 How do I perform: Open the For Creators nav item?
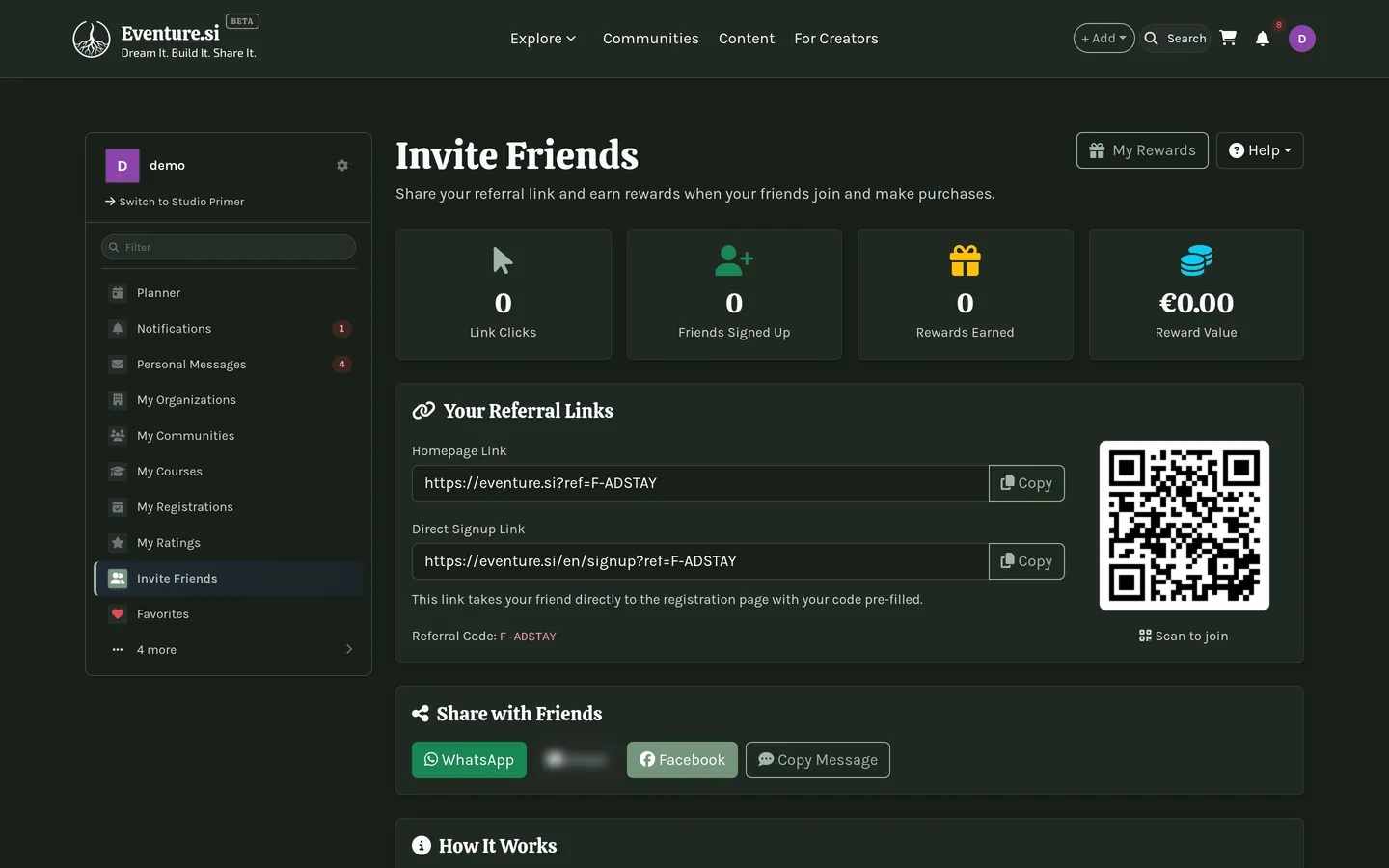click(x=836, y=39)
